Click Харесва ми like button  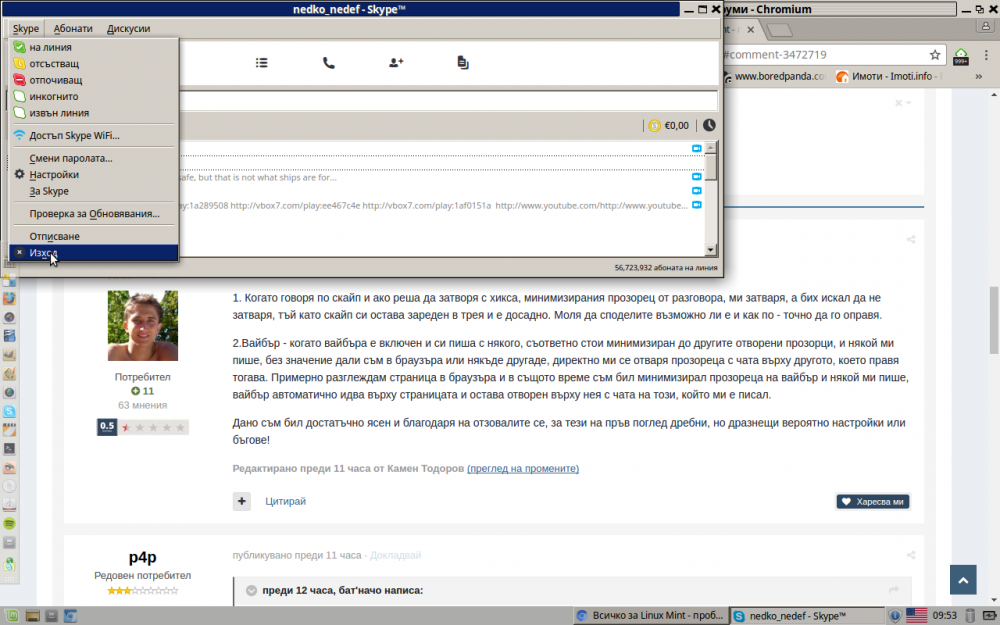point(873,501)
